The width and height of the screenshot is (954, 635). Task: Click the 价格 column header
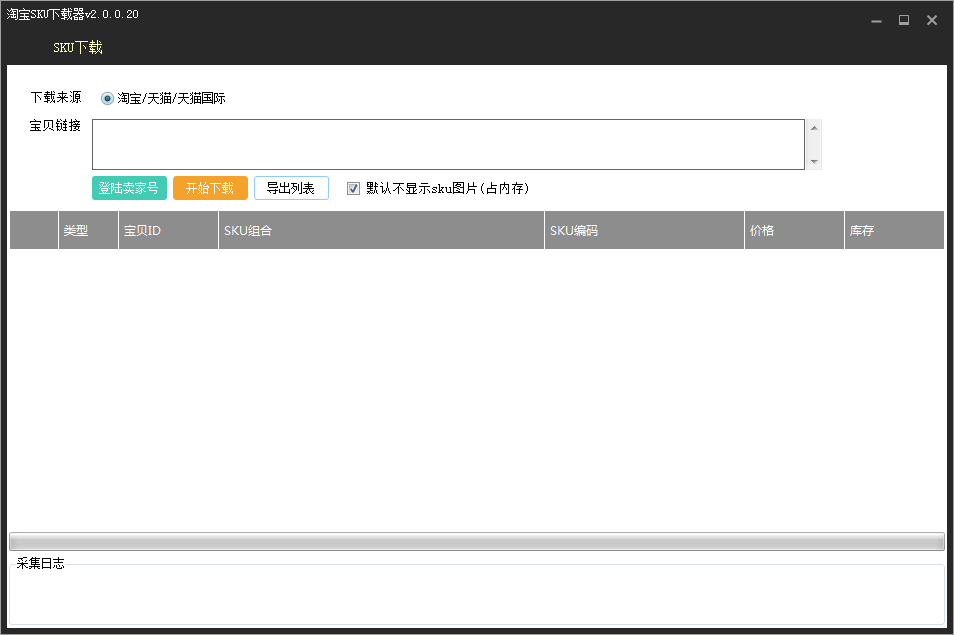795,231
